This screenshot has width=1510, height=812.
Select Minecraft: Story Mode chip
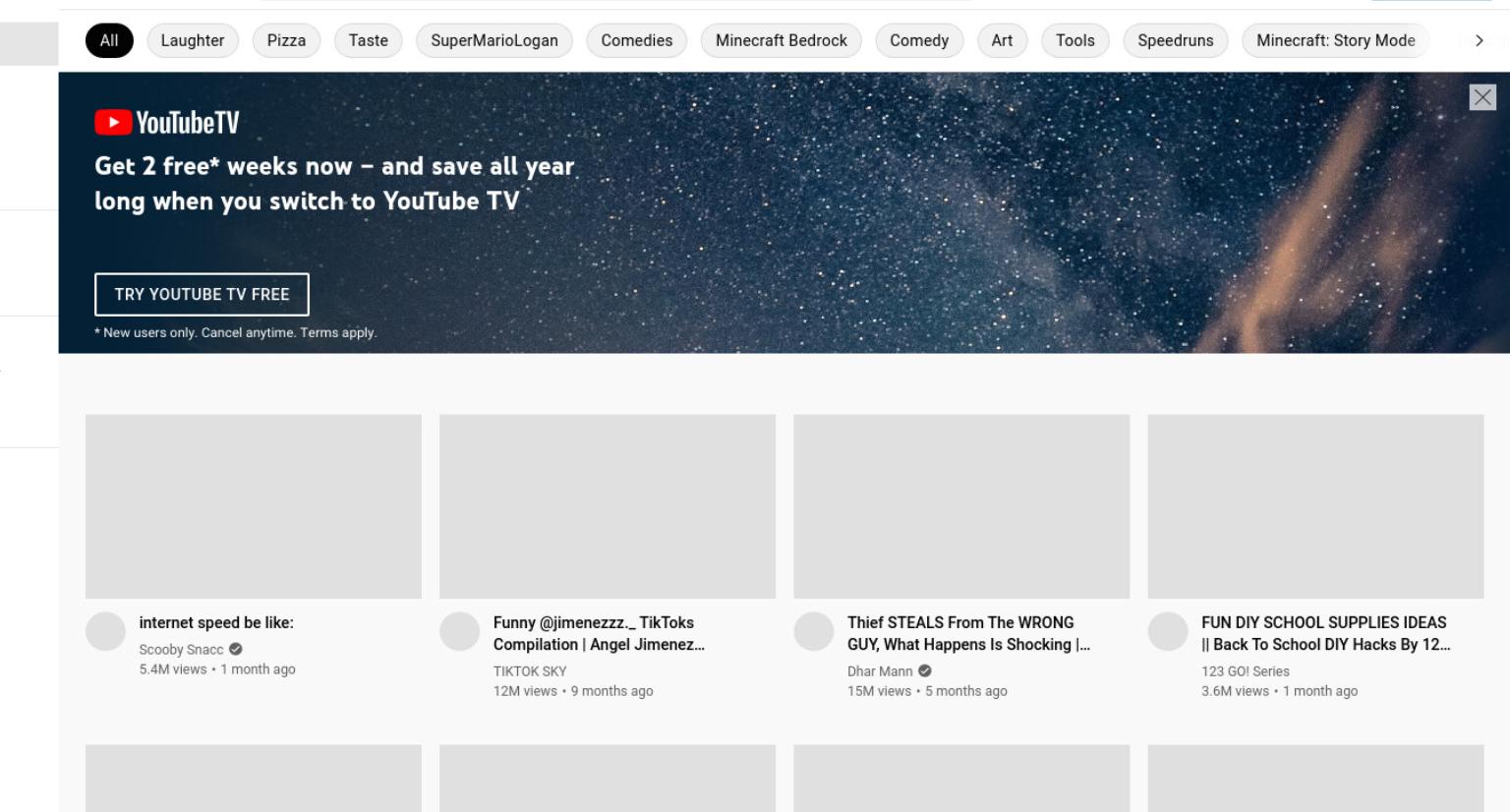[x=1336, y=40]
